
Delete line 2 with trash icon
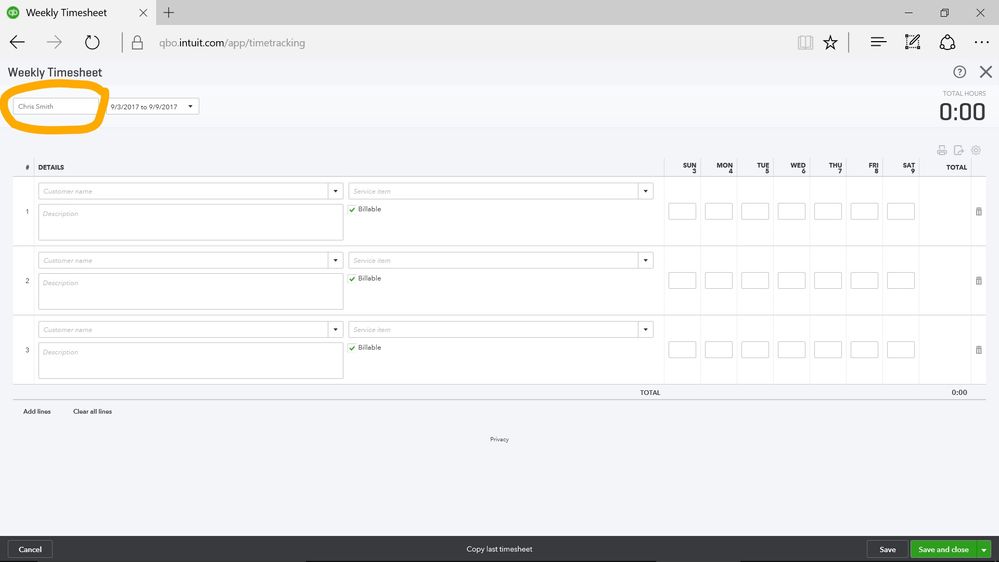pos(979,281)
